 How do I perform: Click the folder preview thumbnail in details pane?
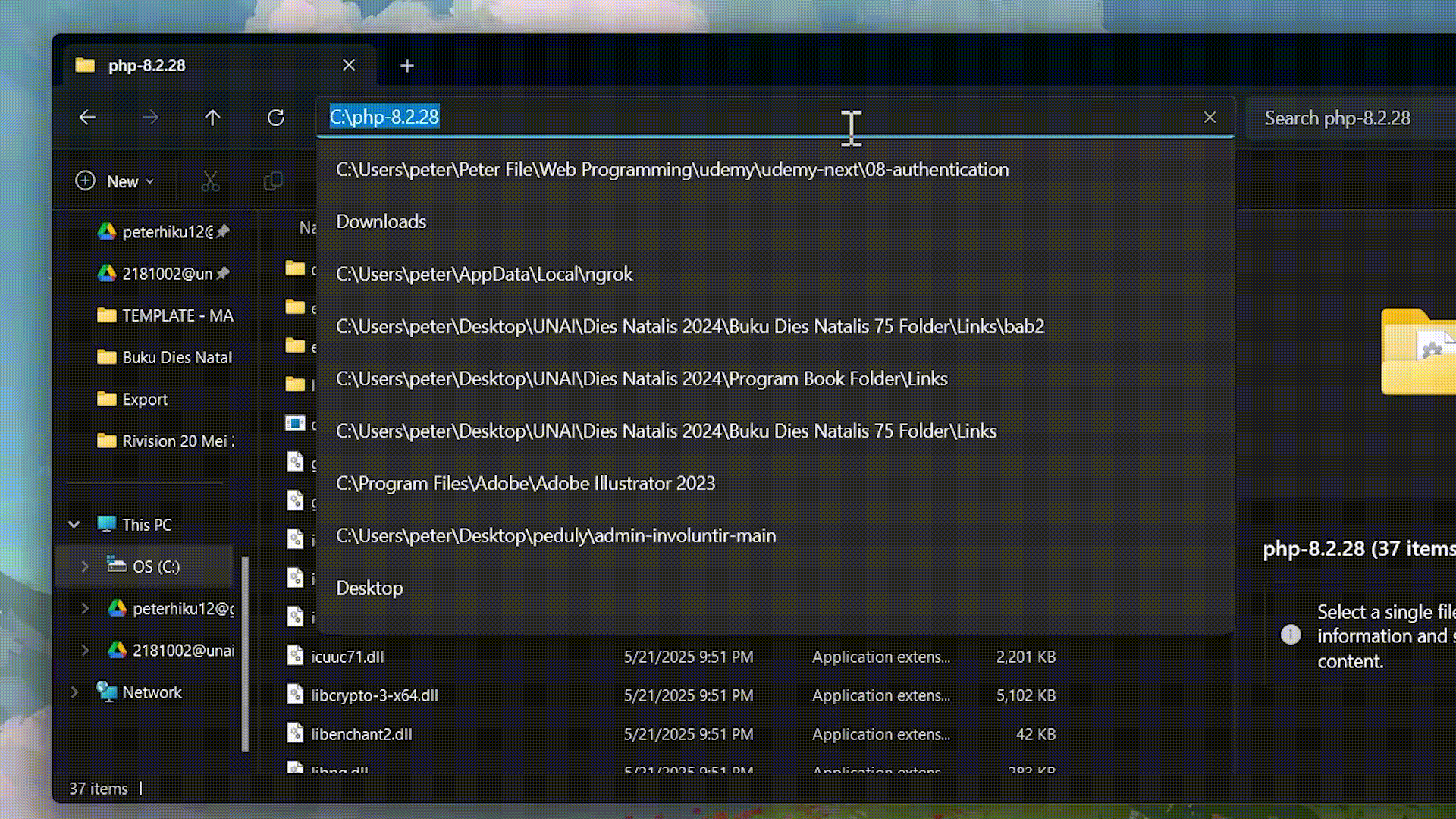pyautogui.click(x=1418, y=351)
